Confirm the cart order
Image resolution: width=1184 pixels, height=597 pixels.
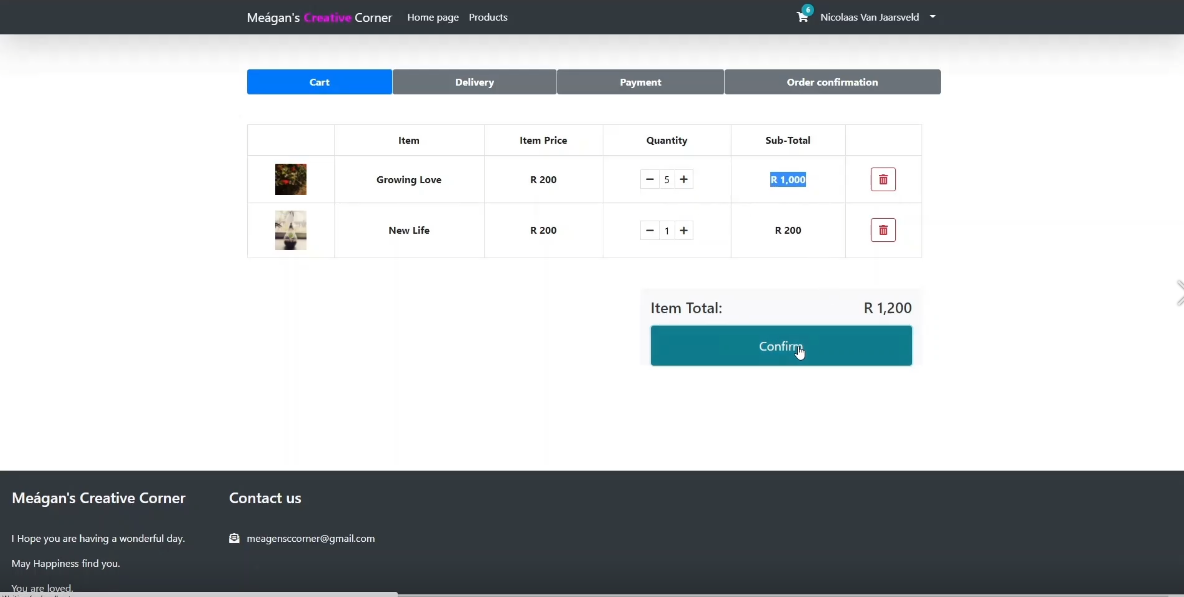point(781,346)
